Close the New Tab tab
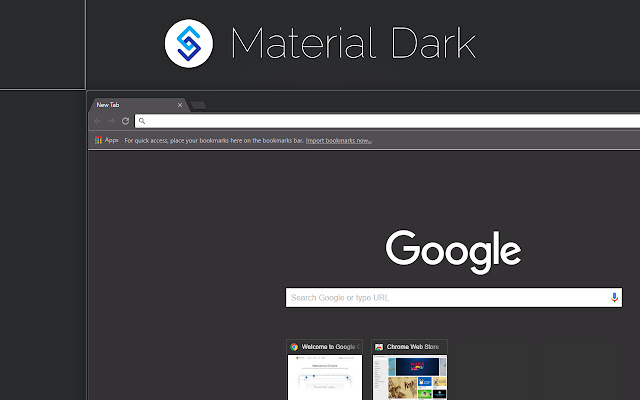 point(180,105)
